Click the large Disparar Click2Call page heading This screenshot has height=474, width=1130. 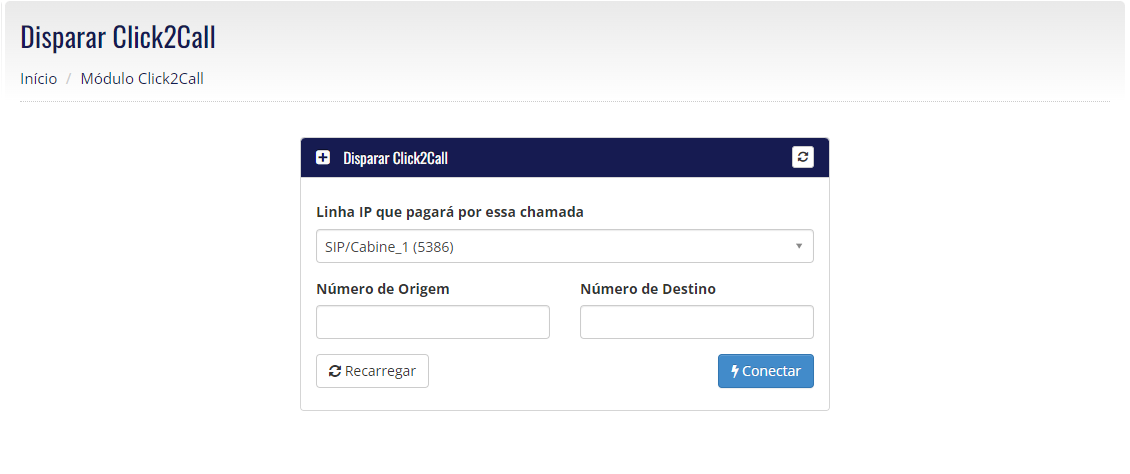(117, 37)
